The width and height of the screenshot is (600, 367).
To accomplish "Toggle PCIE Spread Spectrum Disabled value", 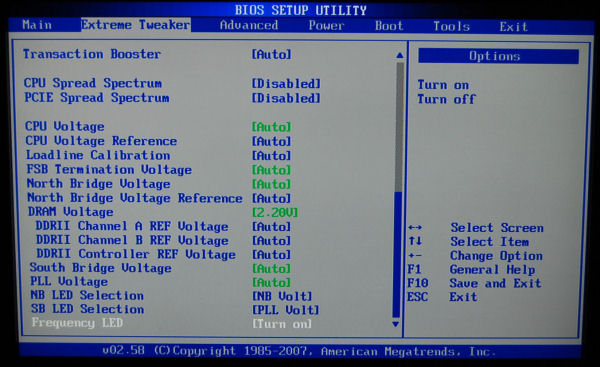I will click(286, 98).
